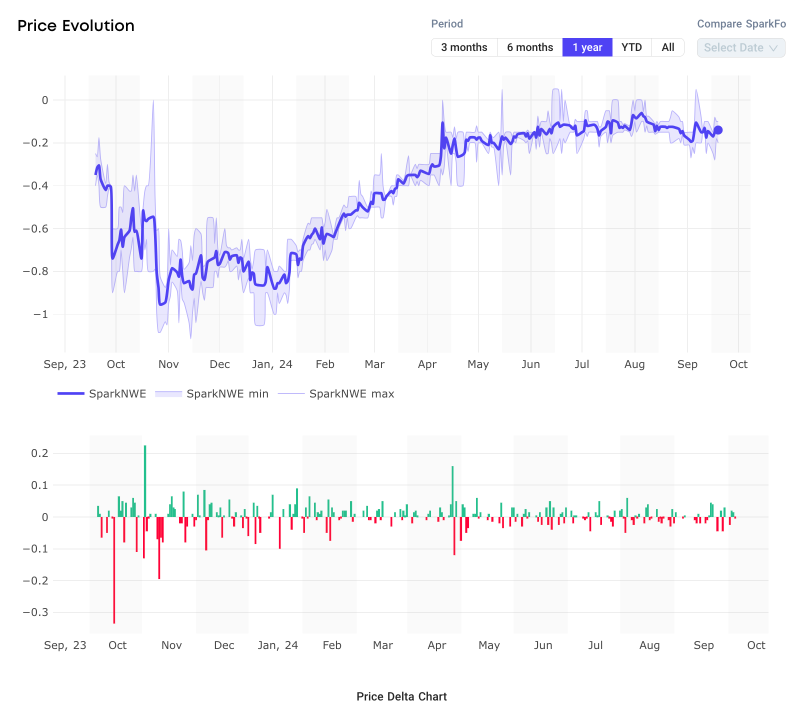Click the chevron in Select Date
Screen dimensions: 805x717
(773, 48)
